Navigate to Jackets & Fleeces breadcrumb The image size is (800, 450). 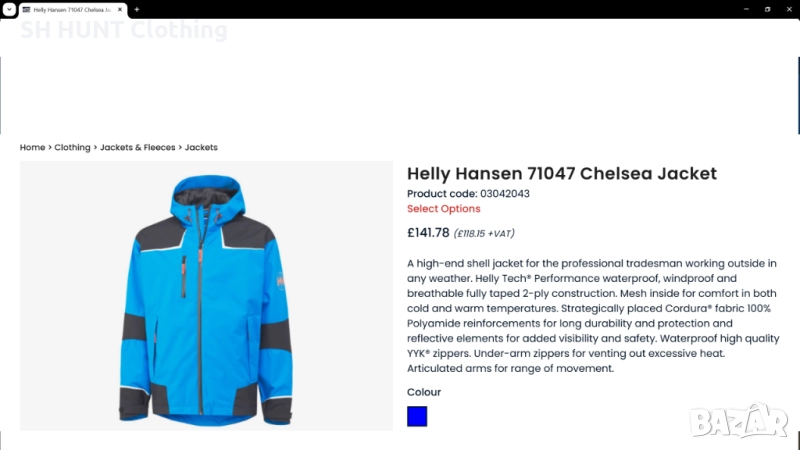(x=137, y=147)
